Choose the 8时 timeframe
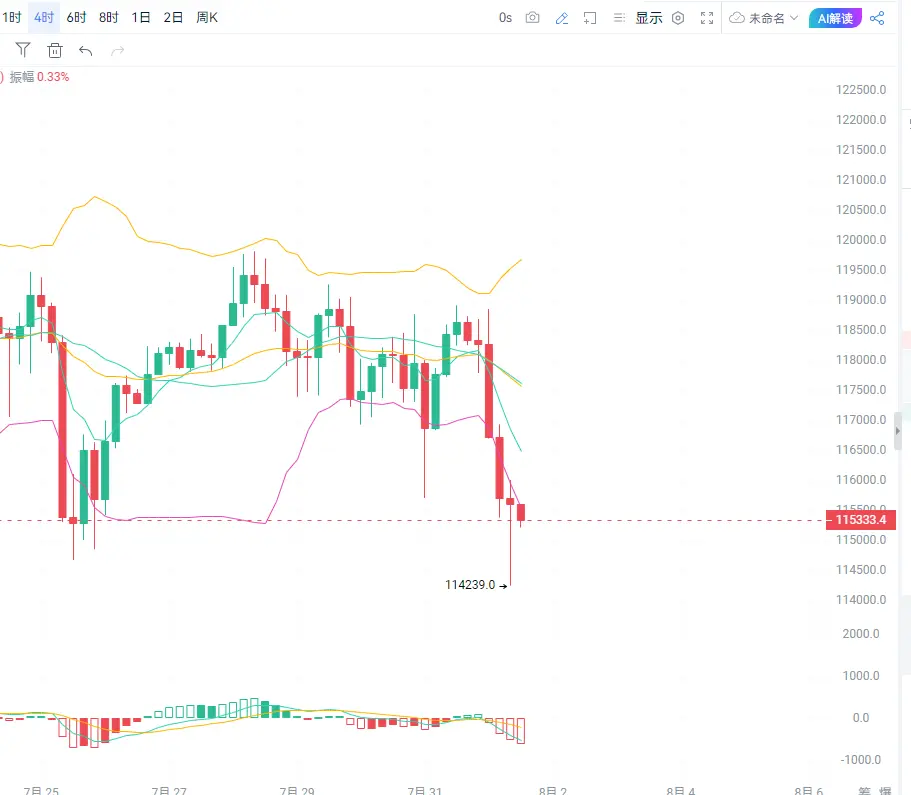This screenshot has width=911, height=795. click(109, 17)
